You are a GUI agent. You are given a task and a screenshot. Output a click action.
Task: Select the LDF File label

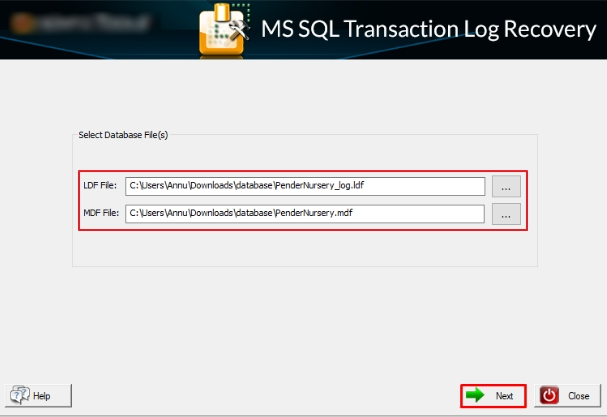pyautogui.click(x=100, y=185)
